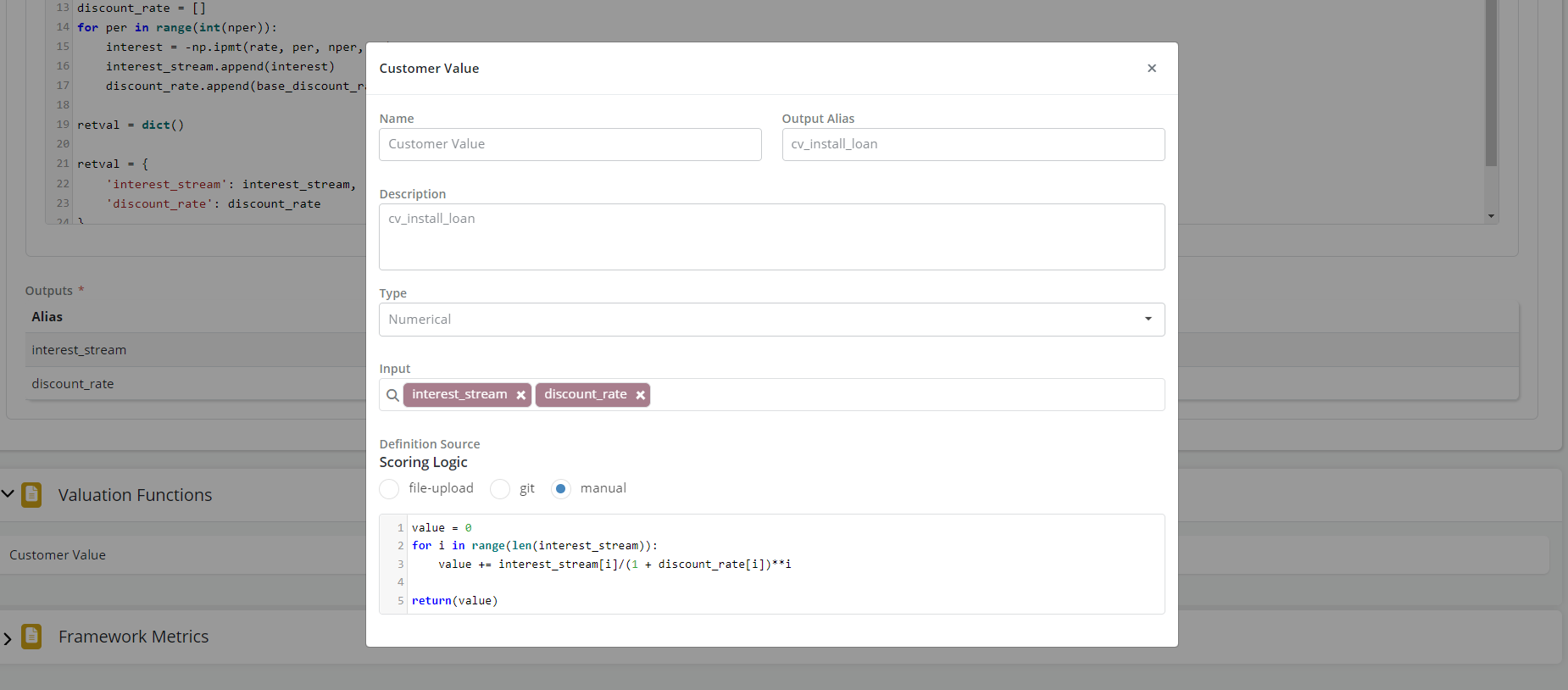Click in the Input tags search box

click(905, 395)
